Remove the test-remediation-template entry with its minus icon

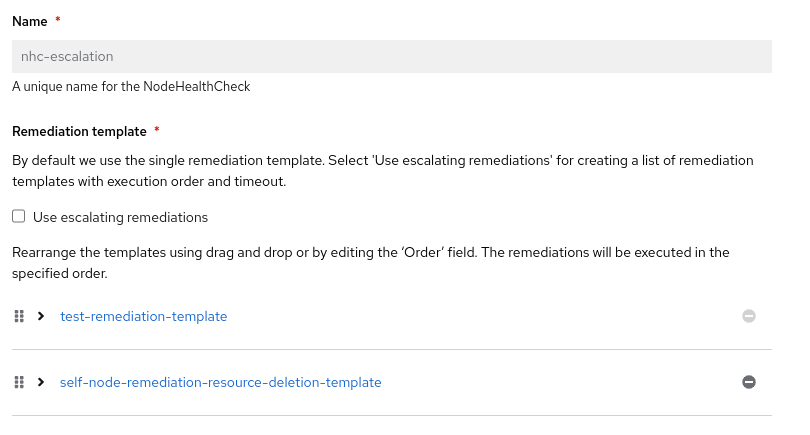coord(749,316)
